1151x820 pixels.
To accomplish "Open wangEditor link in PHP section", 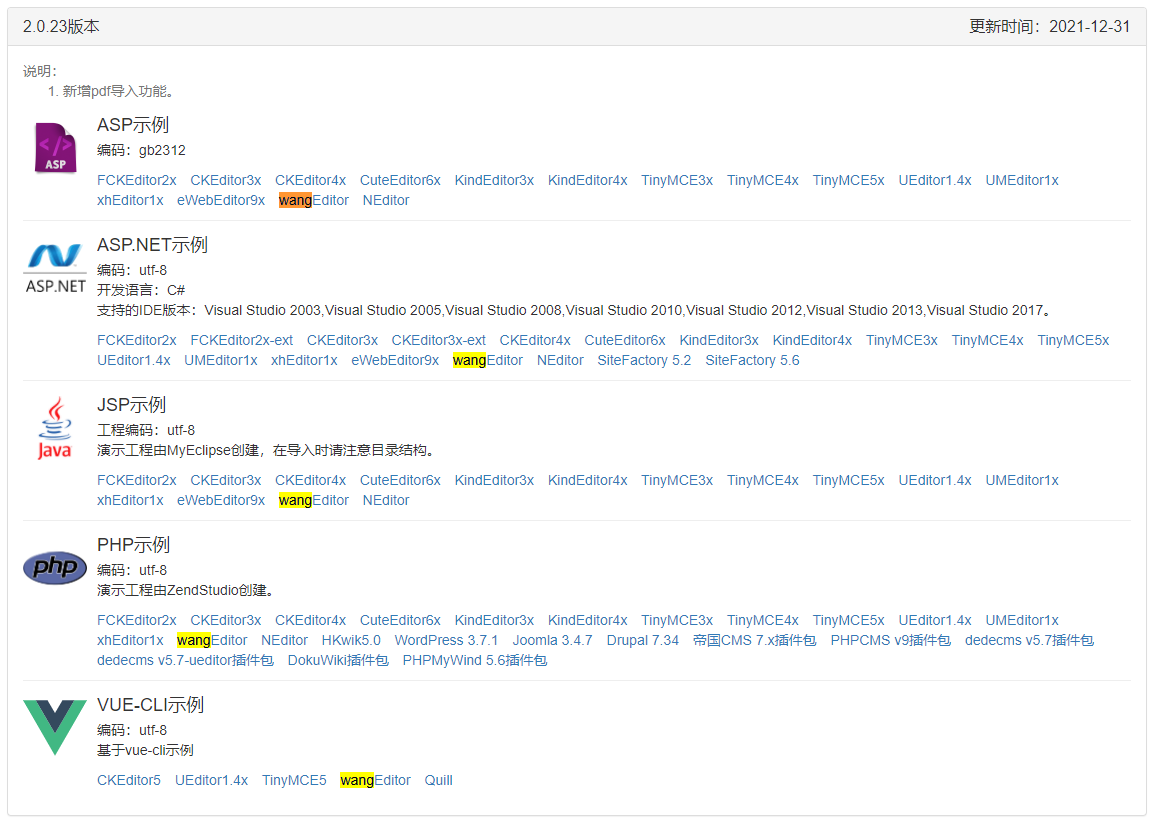I will (x=212, y=641).
